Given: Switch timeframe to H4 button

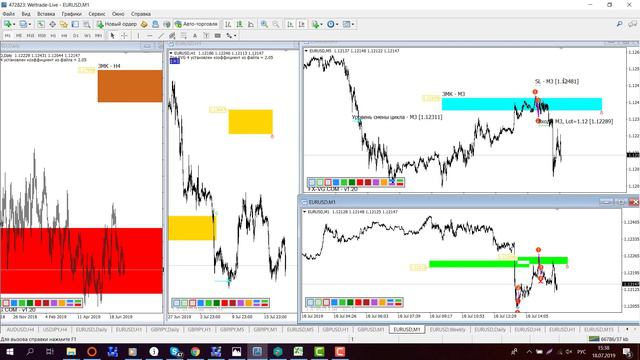Looking at the screenshot, I should click(x=64, y=36).
